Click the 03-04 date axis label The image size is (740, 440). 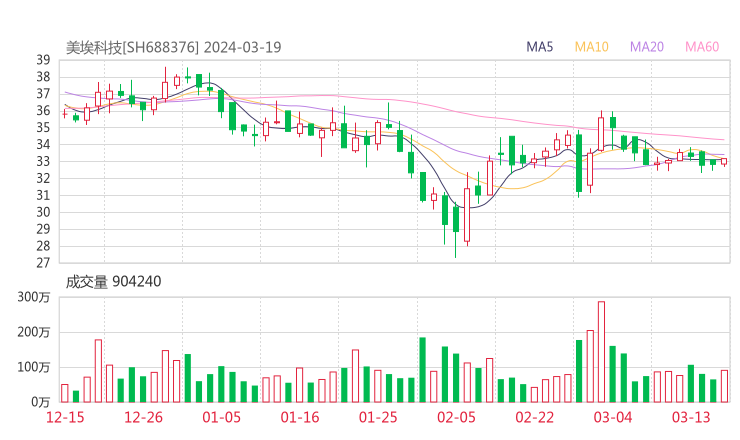click(613, 417)
